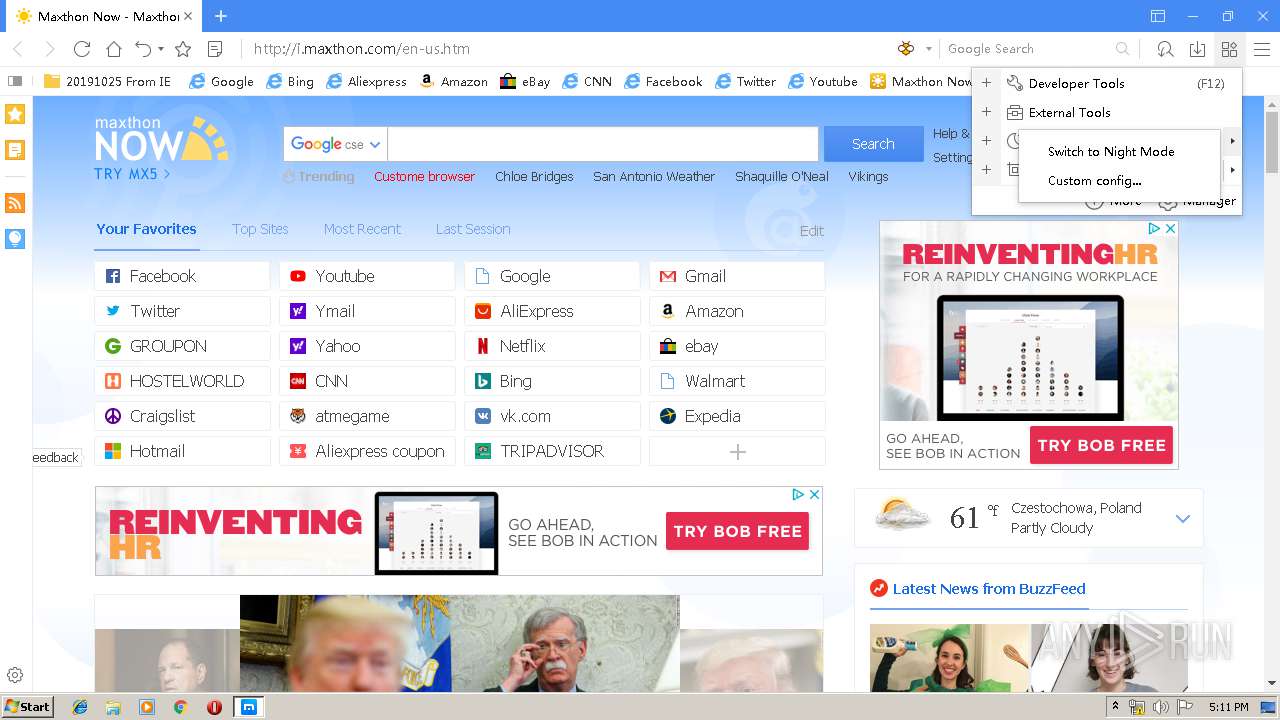The height and width of the screenshot is (720, 1280).
Task: Go to the home page via house icon
Action: click(114, 49)
